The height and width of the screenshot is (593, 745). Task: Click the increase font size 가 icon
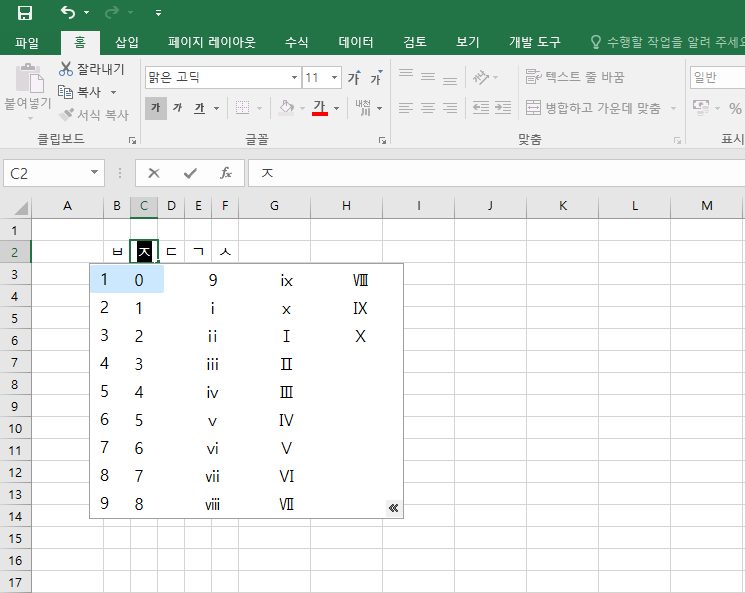click(354, 78)
